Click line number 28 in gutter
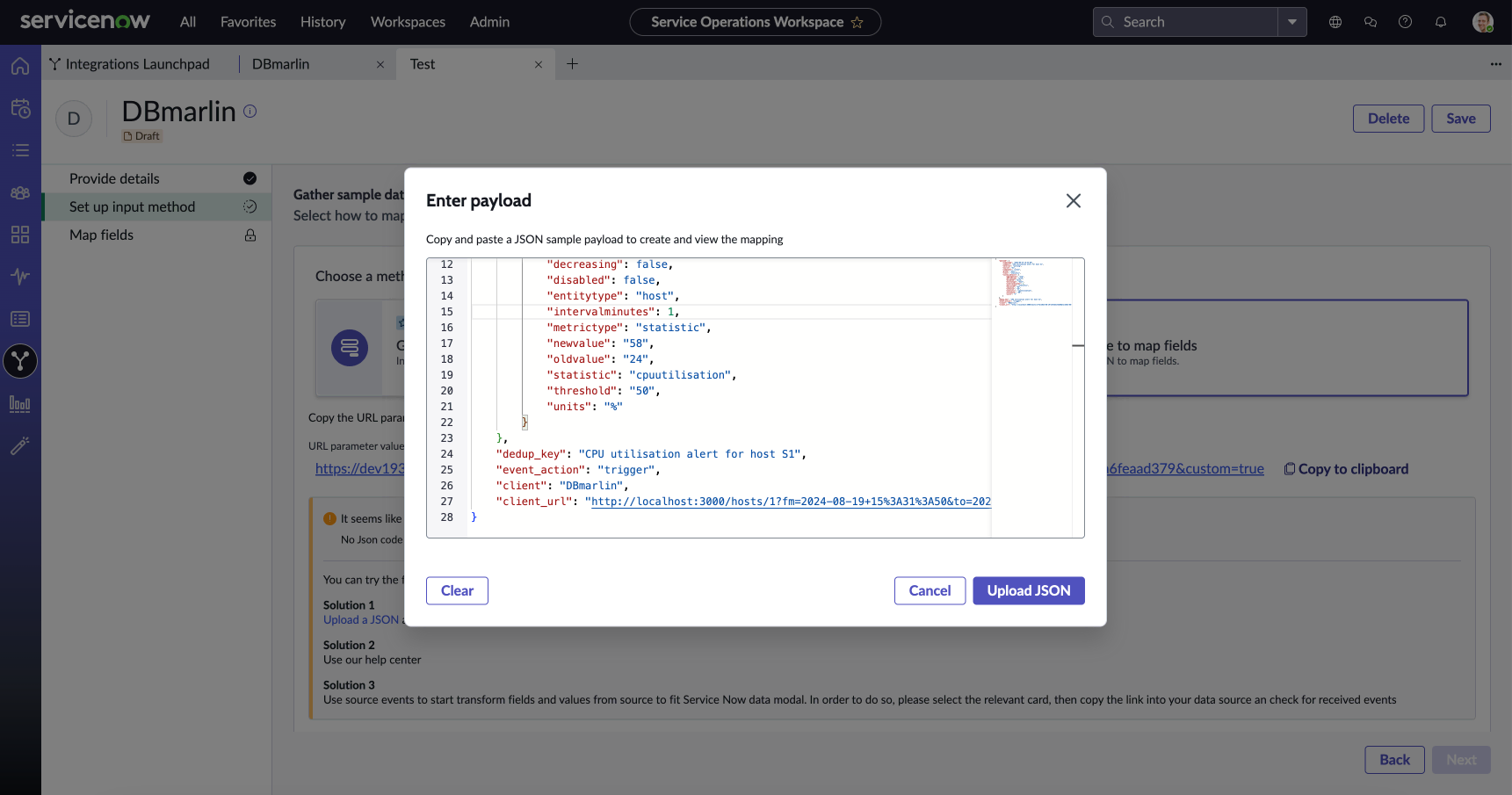1512x795 pixels. pos(447,517)
